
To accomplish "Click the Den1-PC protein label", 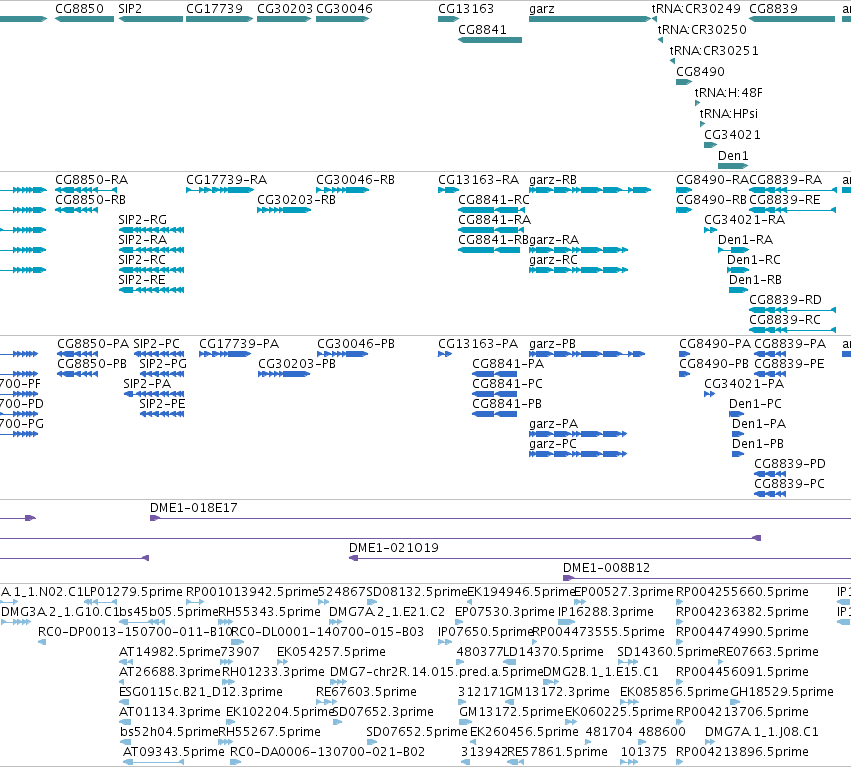I will [755, 404].
